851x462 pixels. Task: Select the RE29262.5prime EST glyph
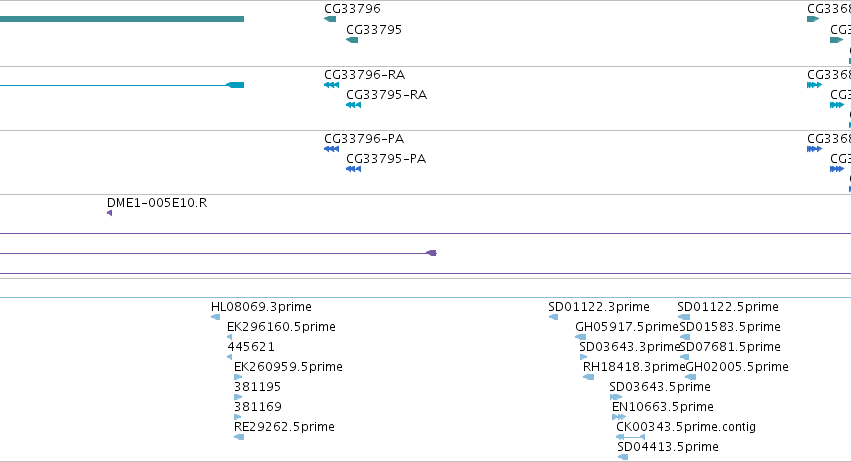click(239, 437)
